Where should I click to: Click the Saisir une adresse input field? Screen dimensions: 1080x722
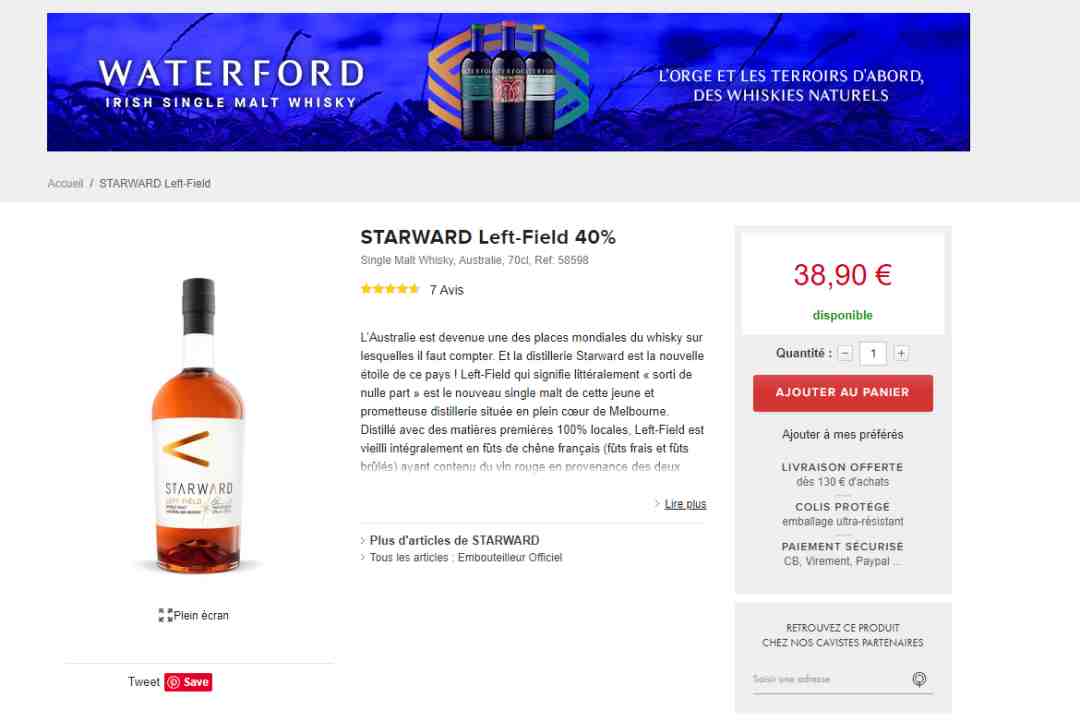(x=830, y=679)
